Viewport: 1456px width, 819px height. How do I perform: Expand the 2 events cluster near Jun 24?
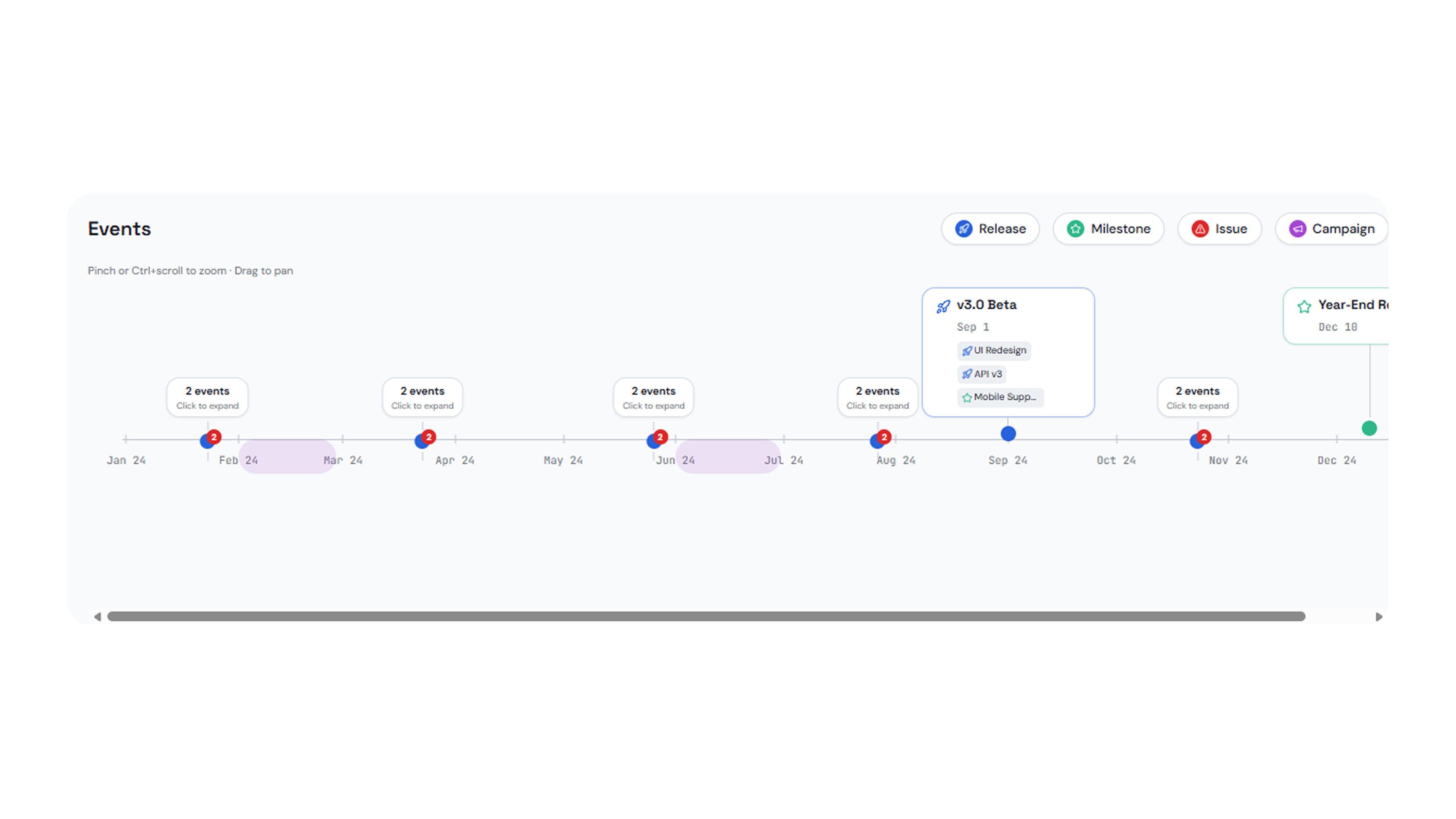653,397
